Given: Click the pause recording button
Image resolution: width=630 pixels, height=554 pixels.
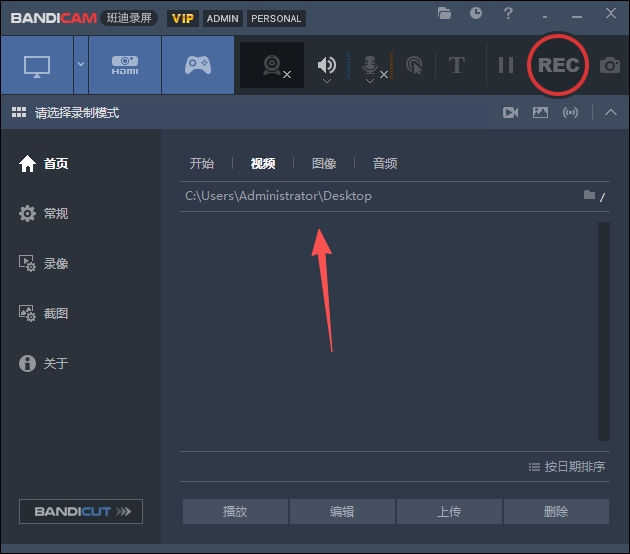Looking at the screenshot, I should 505,65.
